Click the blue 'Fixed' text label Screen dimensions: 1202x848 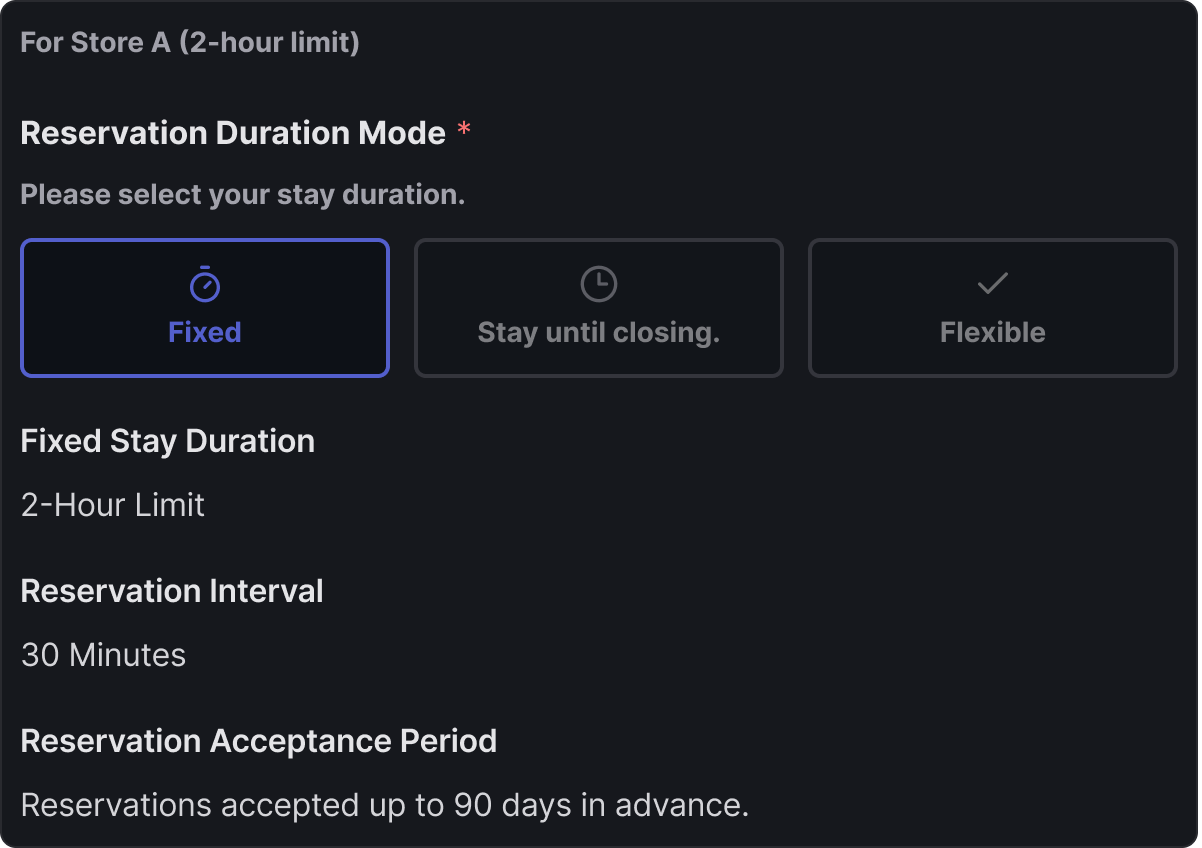(205, 332)
